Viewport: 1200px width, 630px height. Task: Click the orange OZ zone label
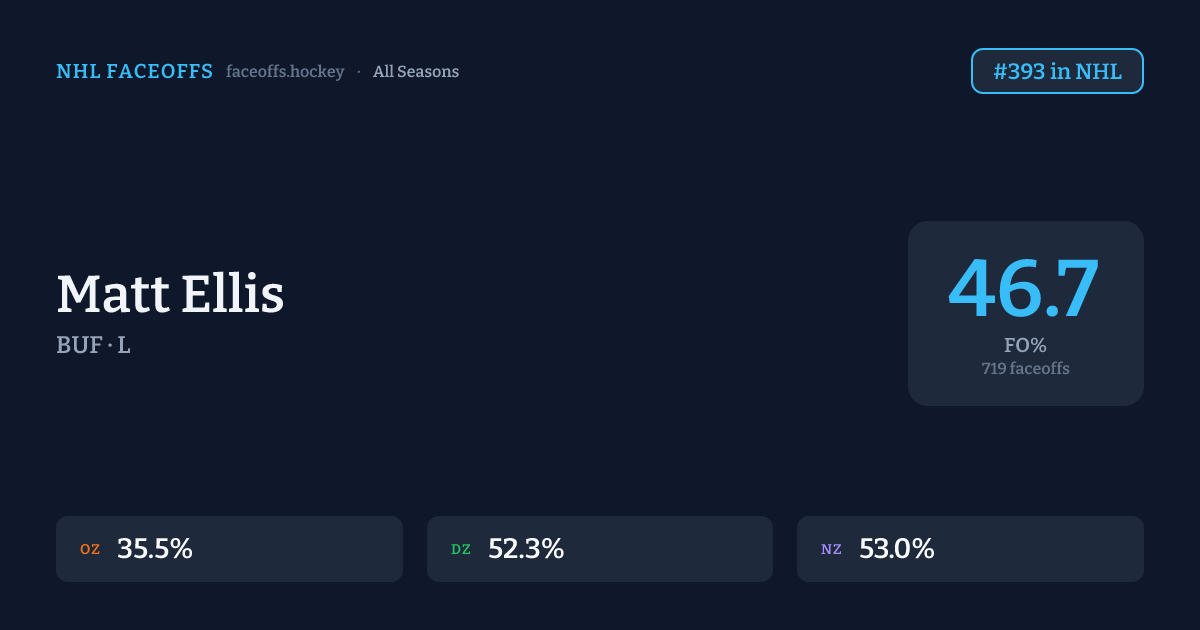point(90,549)
